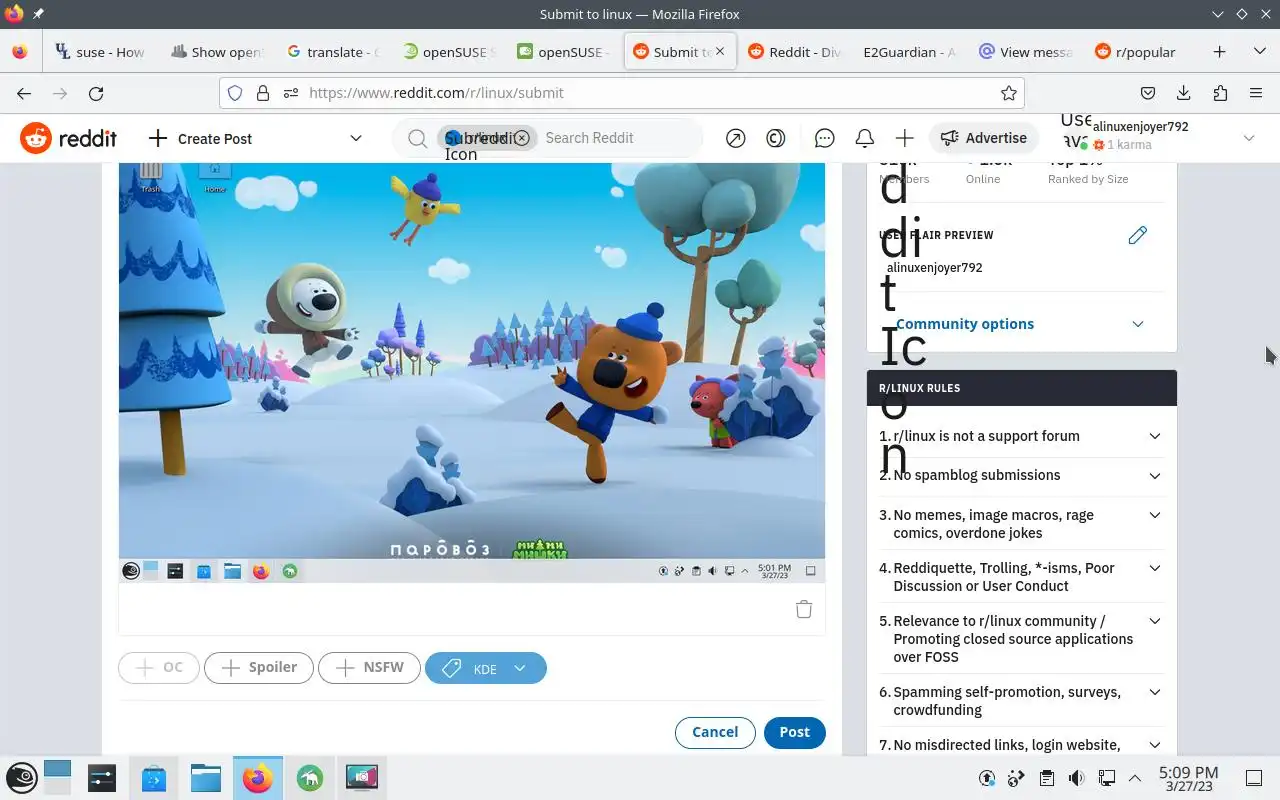
Task: Open the clipboard tray icon
Action: (1046, 778)
